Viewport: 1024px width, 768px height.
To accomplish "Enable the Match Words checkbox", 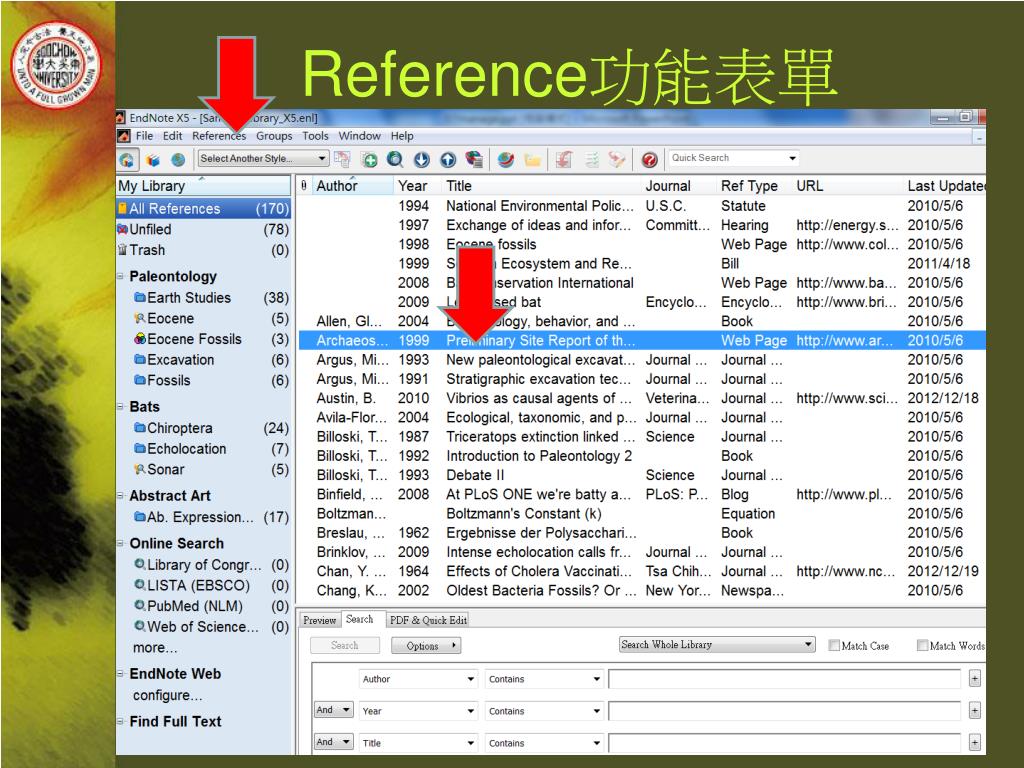I will coord(922,645).
